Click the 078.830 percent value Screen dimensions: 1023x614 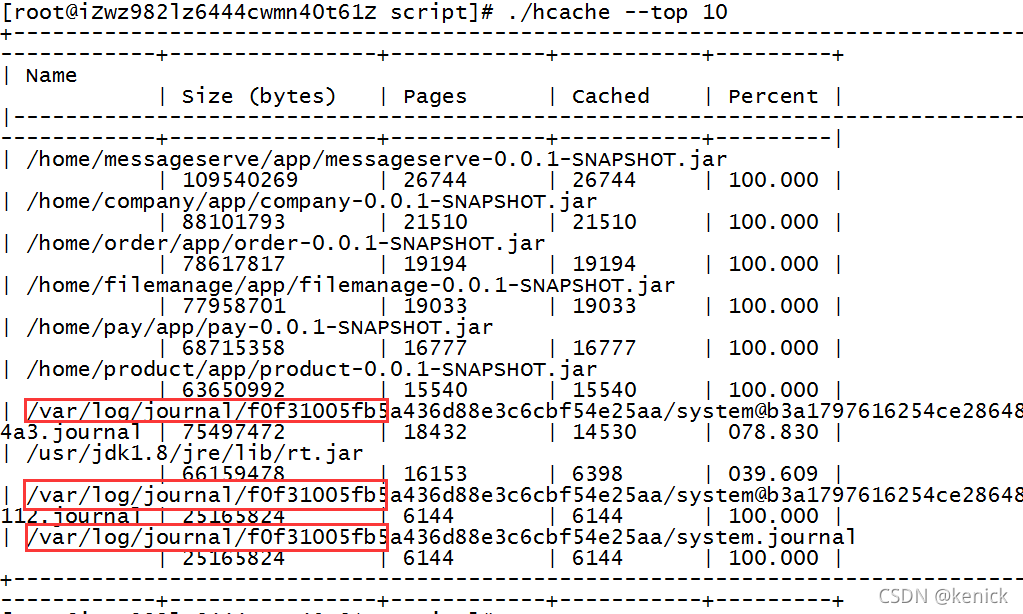tap(772, 432)
